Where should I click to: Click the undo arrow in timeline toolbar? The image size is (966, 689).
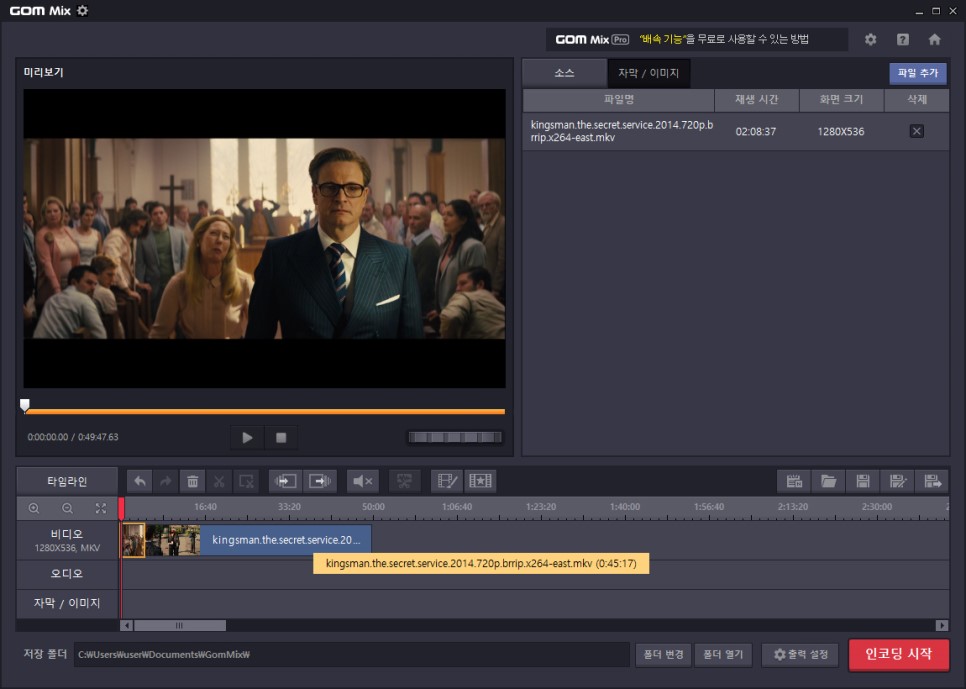point(140,481)
